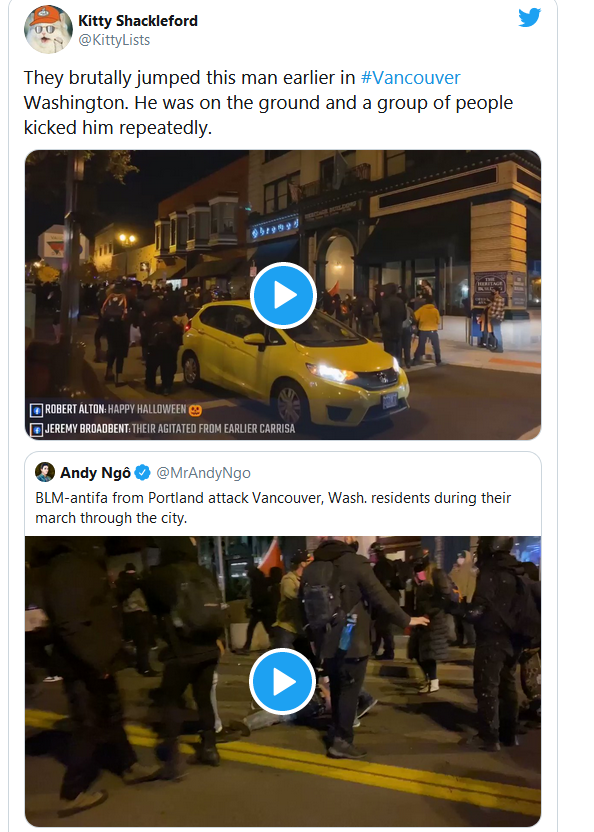Click the yellow car in the video thumbnail
594x832 pixels.
[x=294, y=366]
